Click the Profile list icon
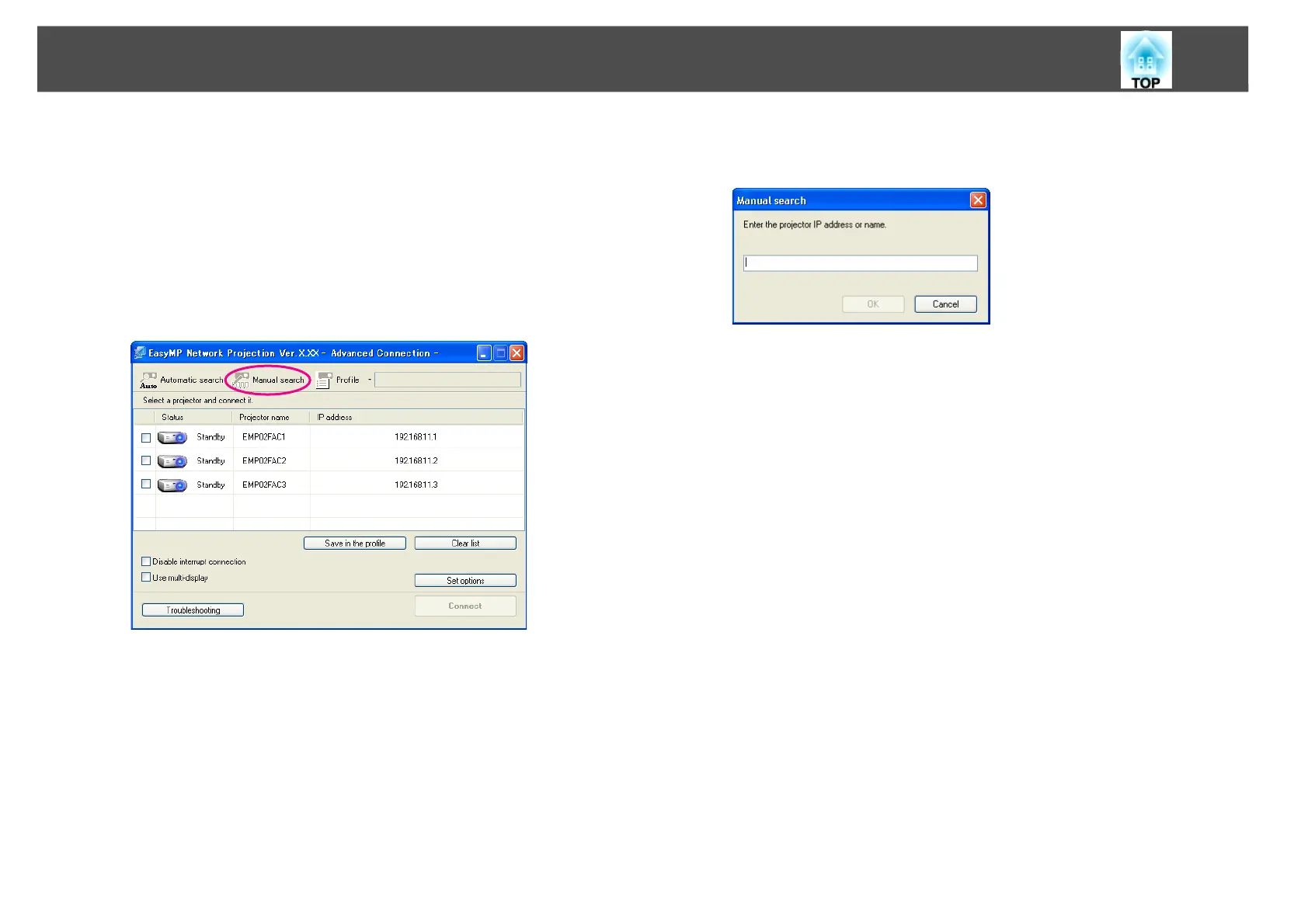The width and height of the screenshot is (1308, 924). (x=325, y=380)
